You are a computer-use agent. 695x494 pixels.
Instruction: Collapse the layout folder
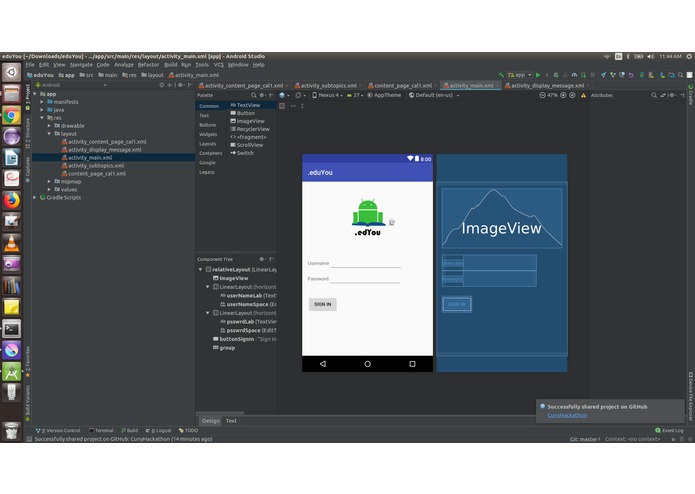[x=49, y=134]
